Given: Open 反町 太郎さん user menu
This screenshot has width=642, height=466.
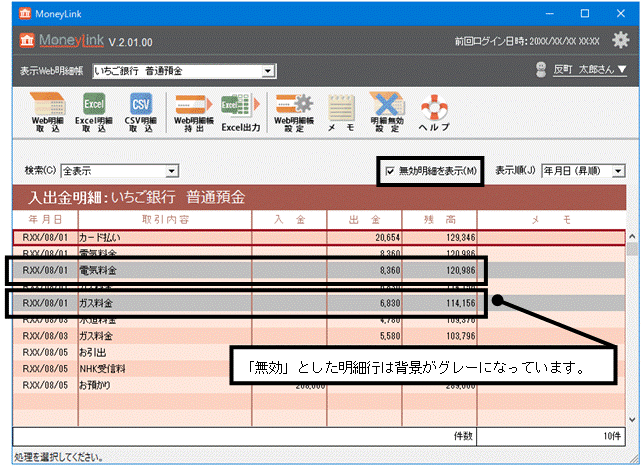Looking at the screenshot, I should pos(590,70).
